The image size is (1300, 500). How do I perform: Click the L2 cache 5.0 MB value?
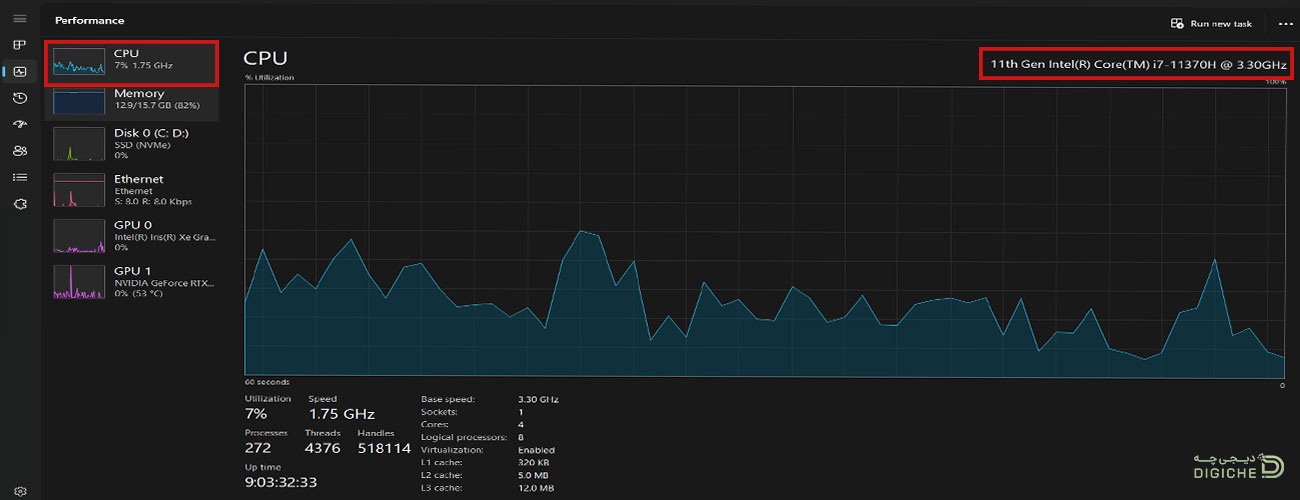534,475
